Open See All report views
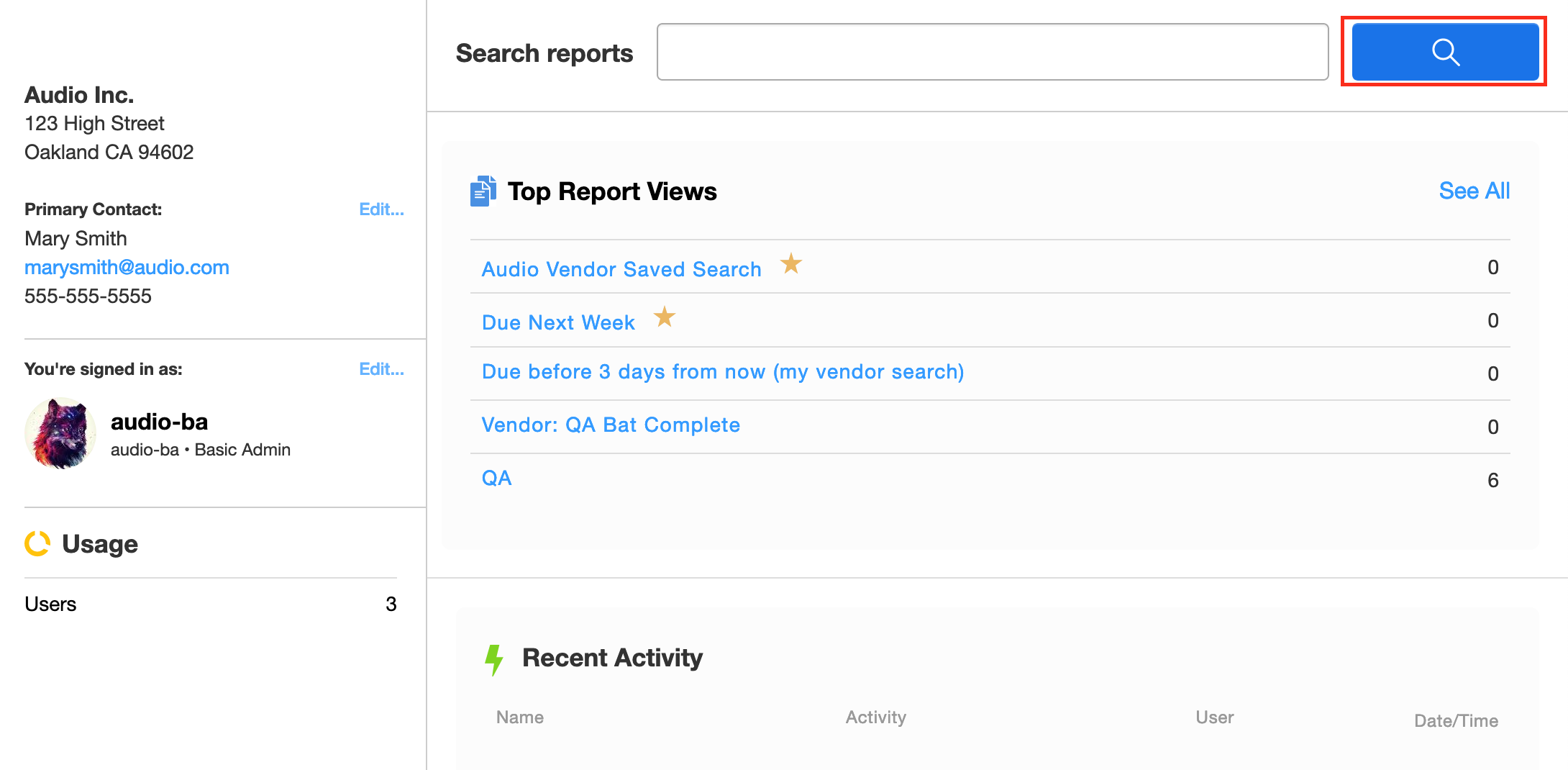1568x770 pixels. [1474, 191]
